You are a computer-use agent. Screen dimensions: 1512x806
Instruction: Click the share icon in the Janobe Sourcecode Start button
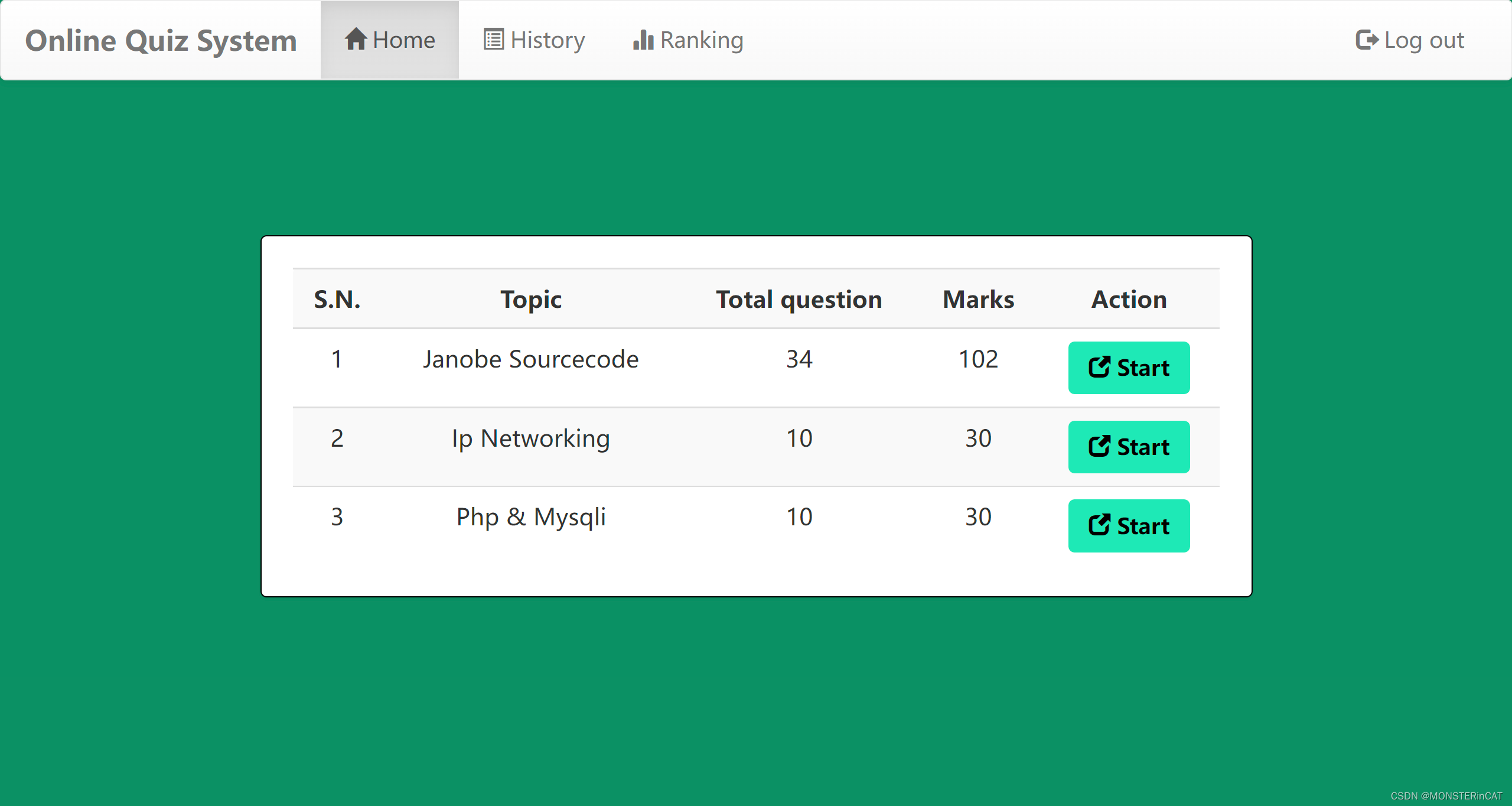pos(1099,367)
